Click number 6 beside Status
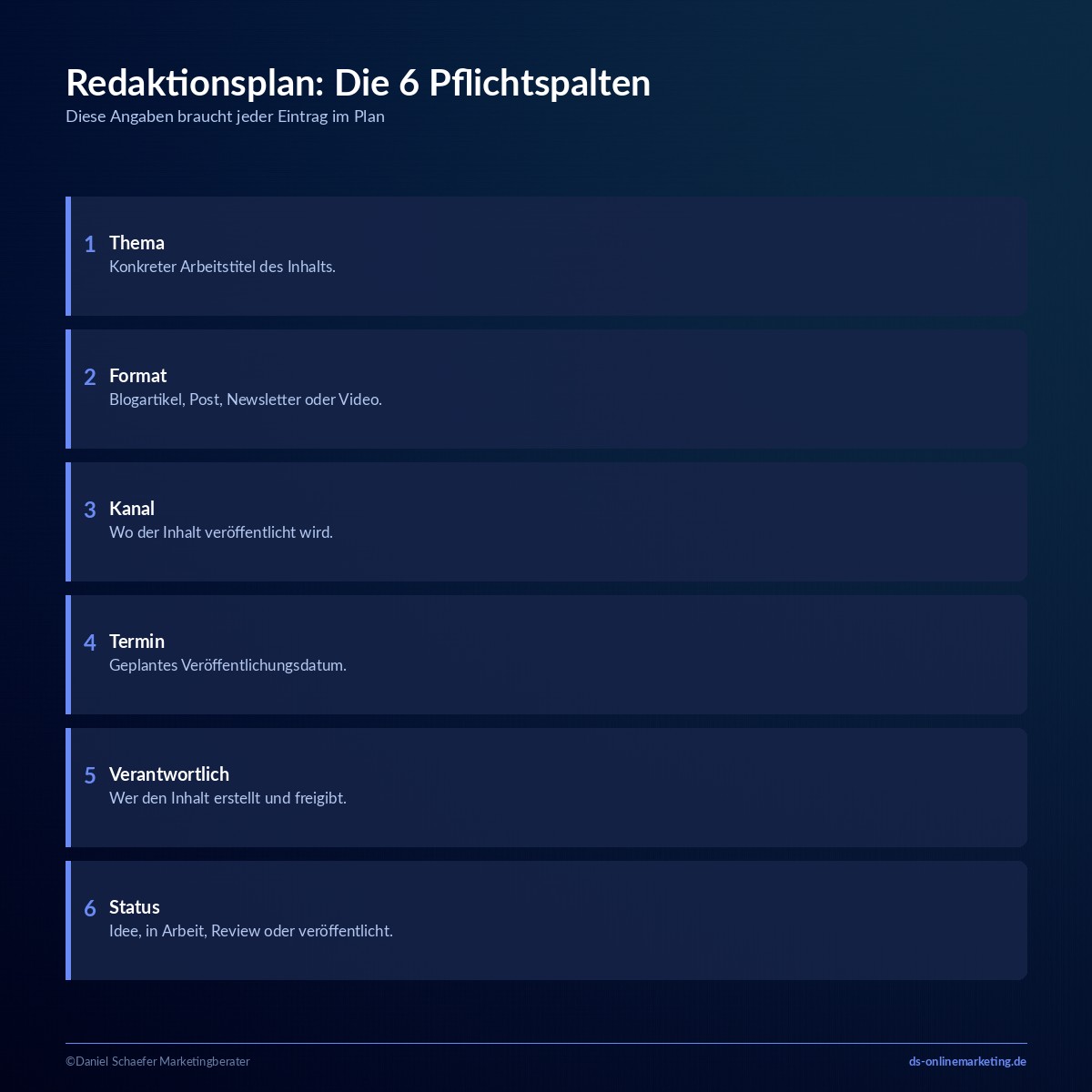This screenshot has height=1092, width=1092. [90, 908]
